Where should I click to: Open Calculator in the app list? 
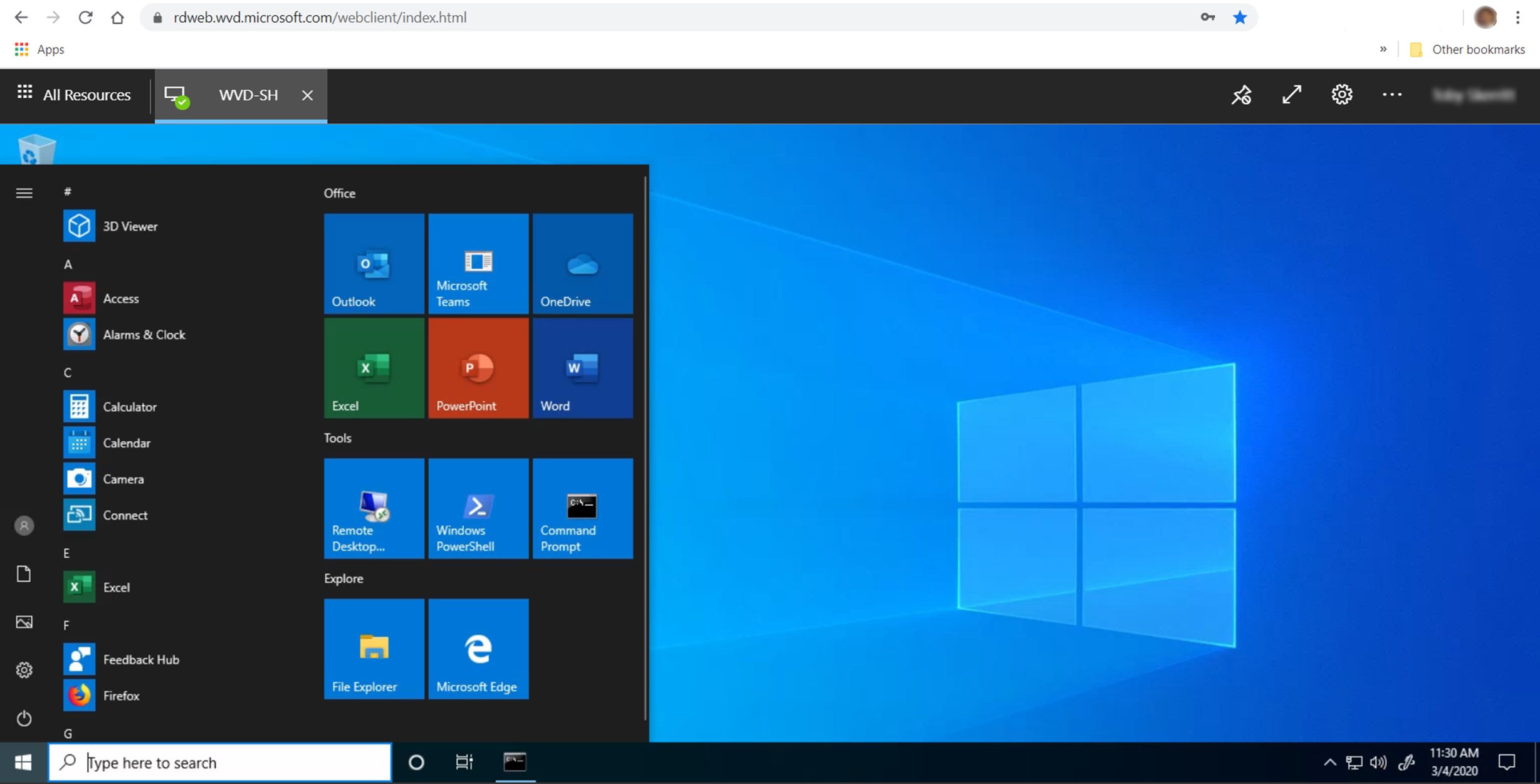(x=129, y=407)
